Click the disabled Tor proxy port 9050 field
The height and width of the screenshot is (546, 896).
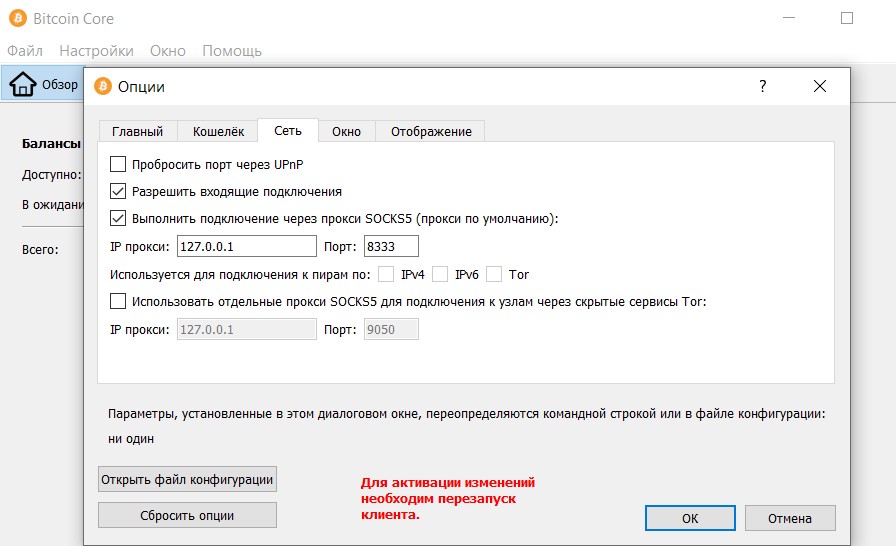[x=391, y=330]
